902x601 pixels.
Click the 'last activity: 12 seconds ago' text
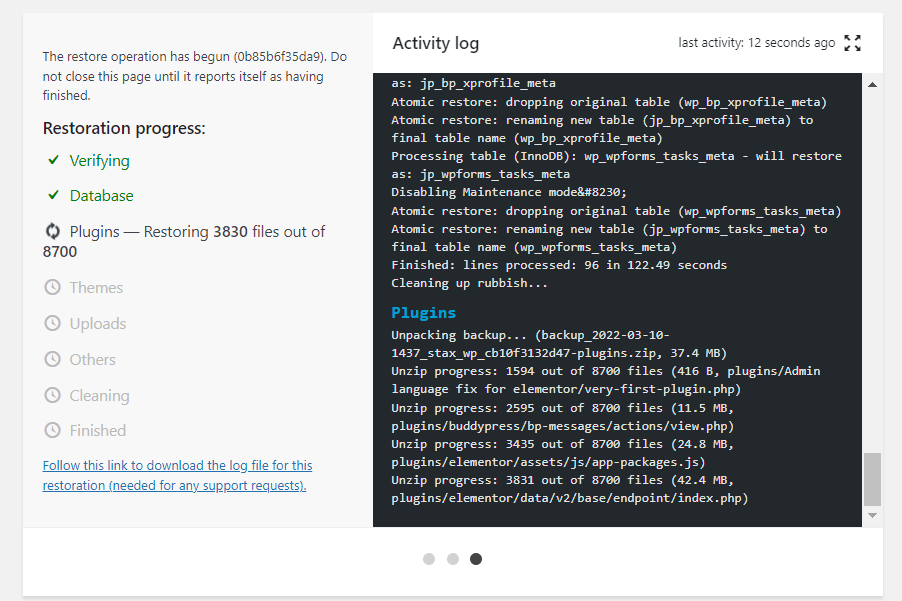[756, 43]
